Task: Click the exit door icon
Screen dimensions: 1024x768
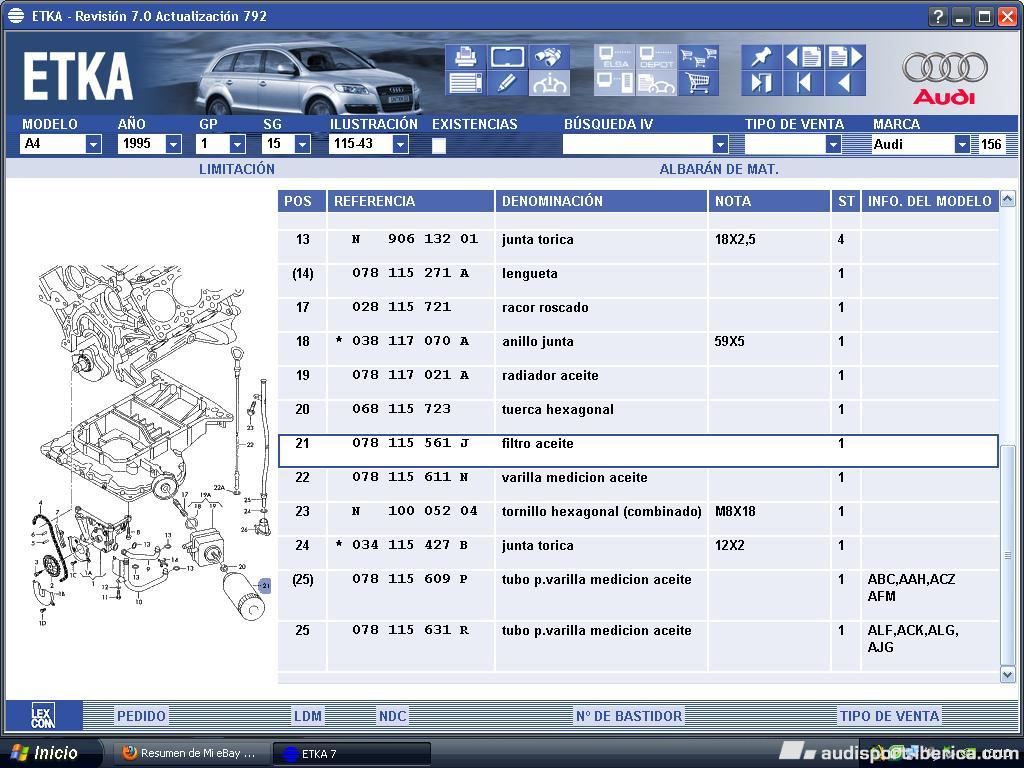Action: 761,83
